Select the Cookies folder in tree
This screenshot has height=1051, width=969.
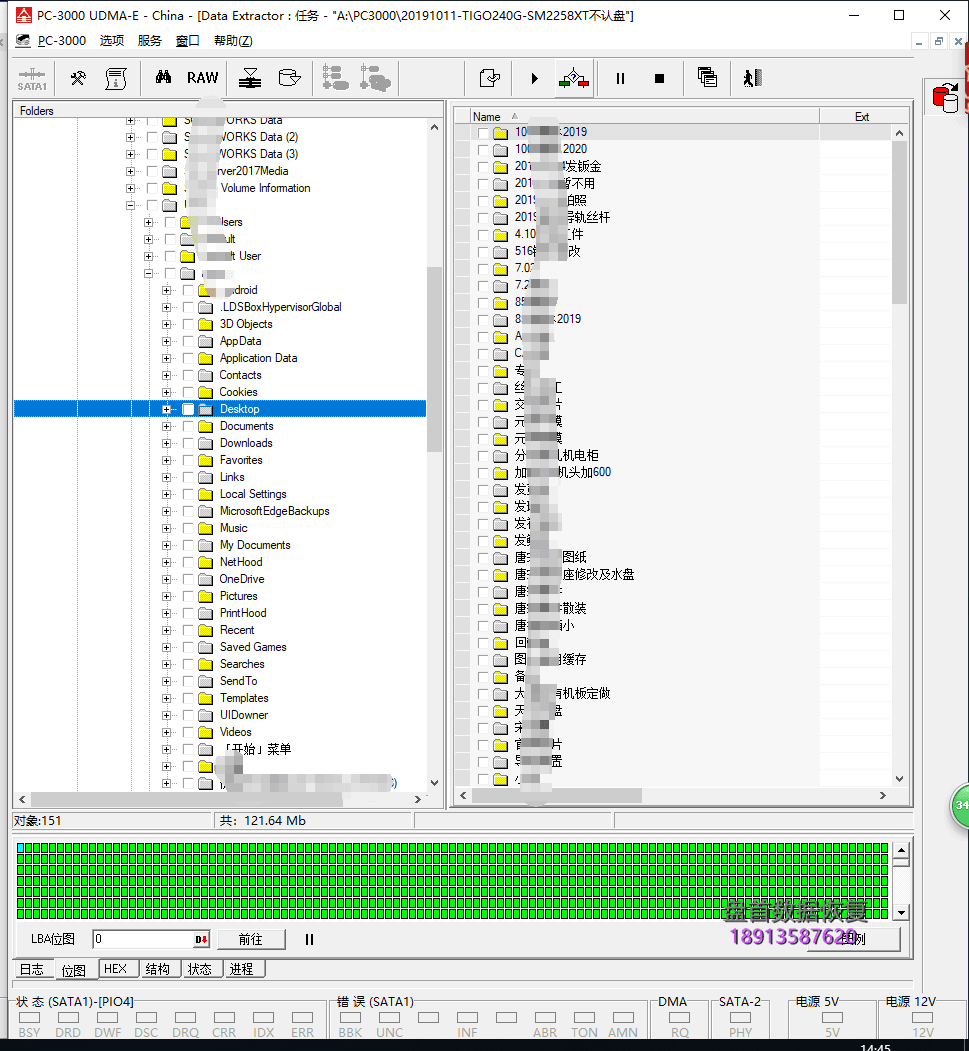click(239, 392)
